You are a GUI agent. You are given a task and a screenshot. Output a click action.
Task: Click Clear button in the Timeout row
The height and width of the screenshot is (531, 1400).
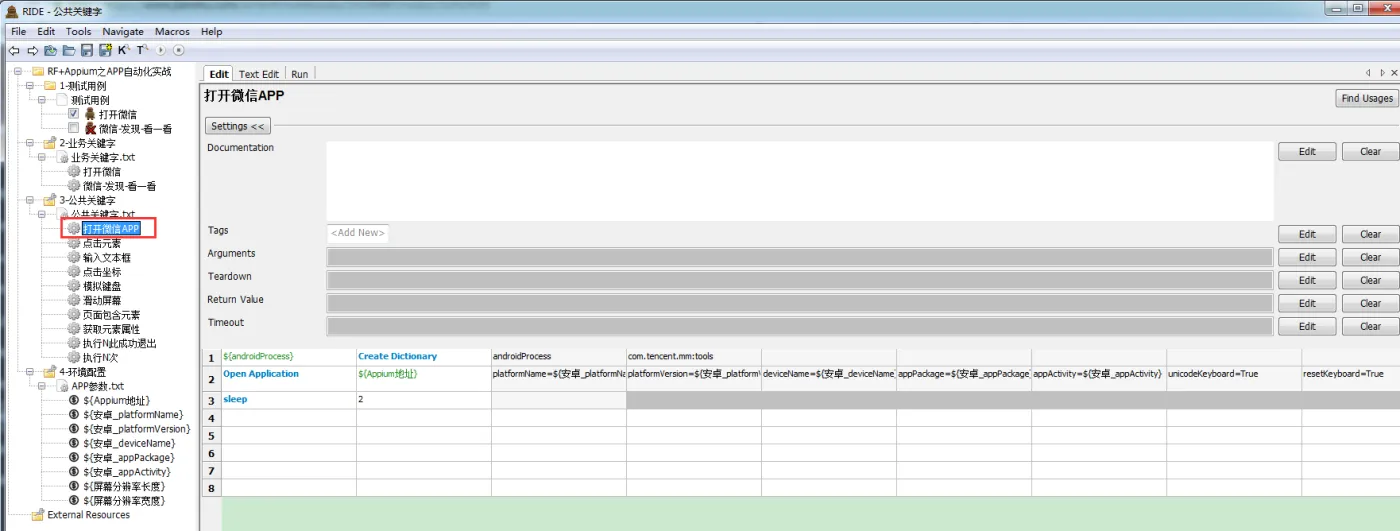1370,326
